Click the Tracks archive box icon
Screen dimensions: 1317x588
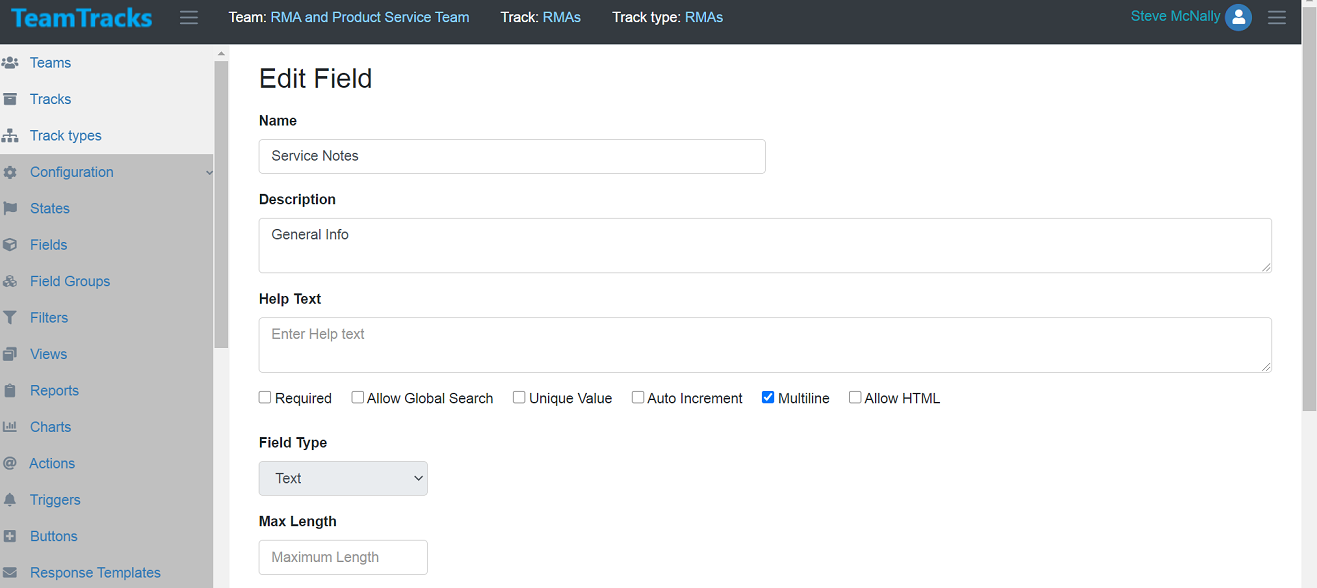click(10, 99)
